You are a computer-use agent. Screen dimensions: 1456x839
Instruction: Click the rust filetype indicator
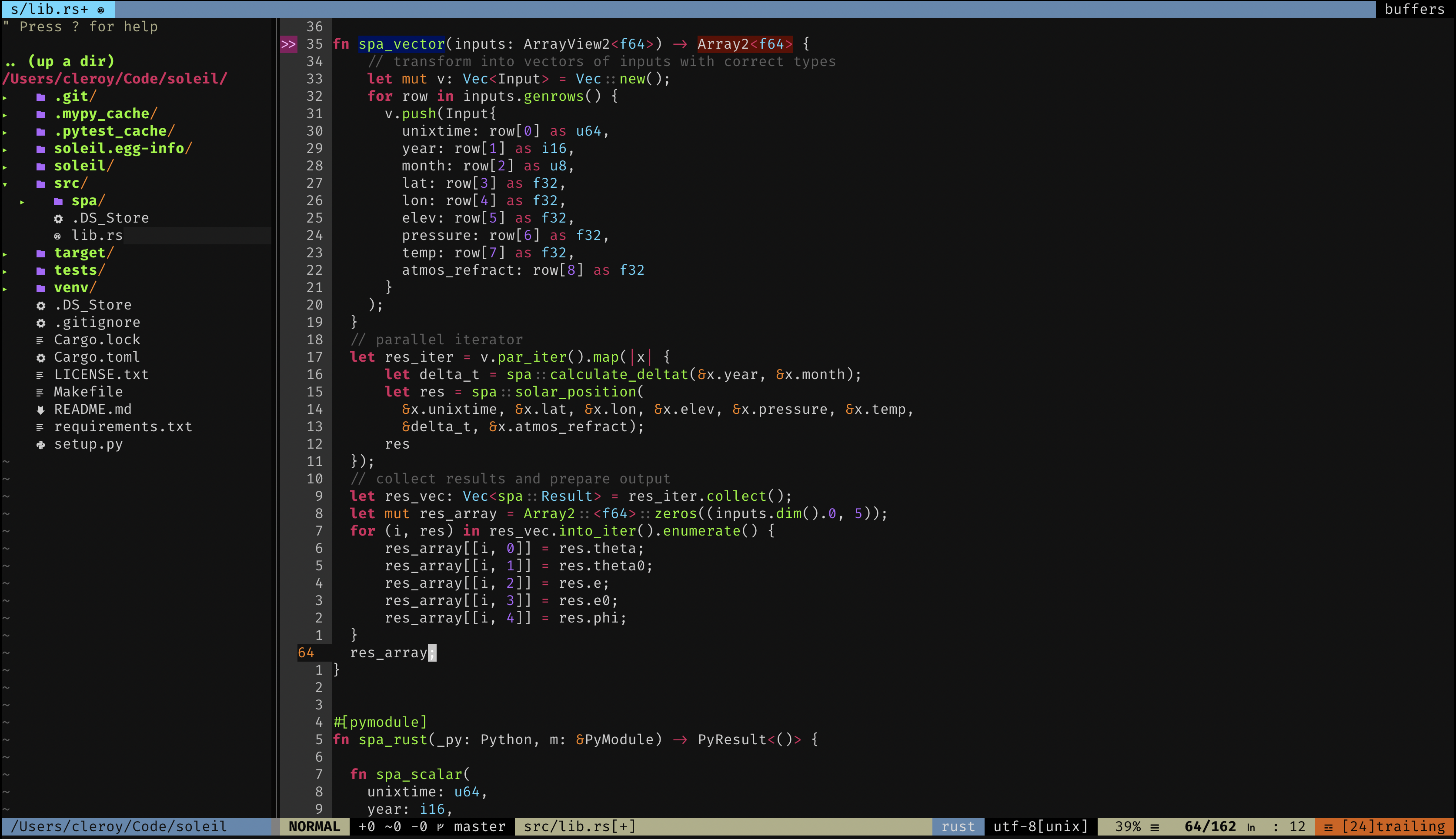coord(958,826)
